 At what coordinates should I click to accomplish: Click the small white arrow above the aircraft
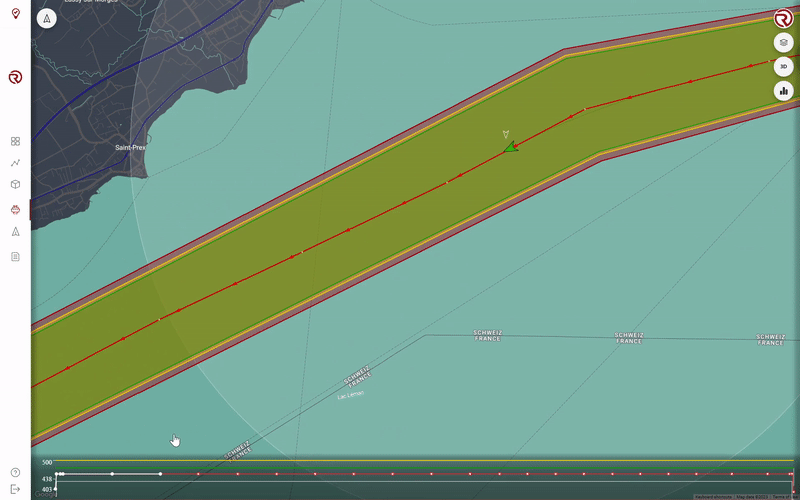(506, 134)
